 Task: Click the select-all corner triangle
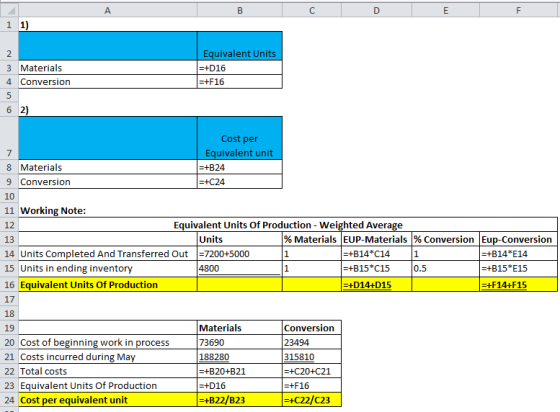coord(9,10)
